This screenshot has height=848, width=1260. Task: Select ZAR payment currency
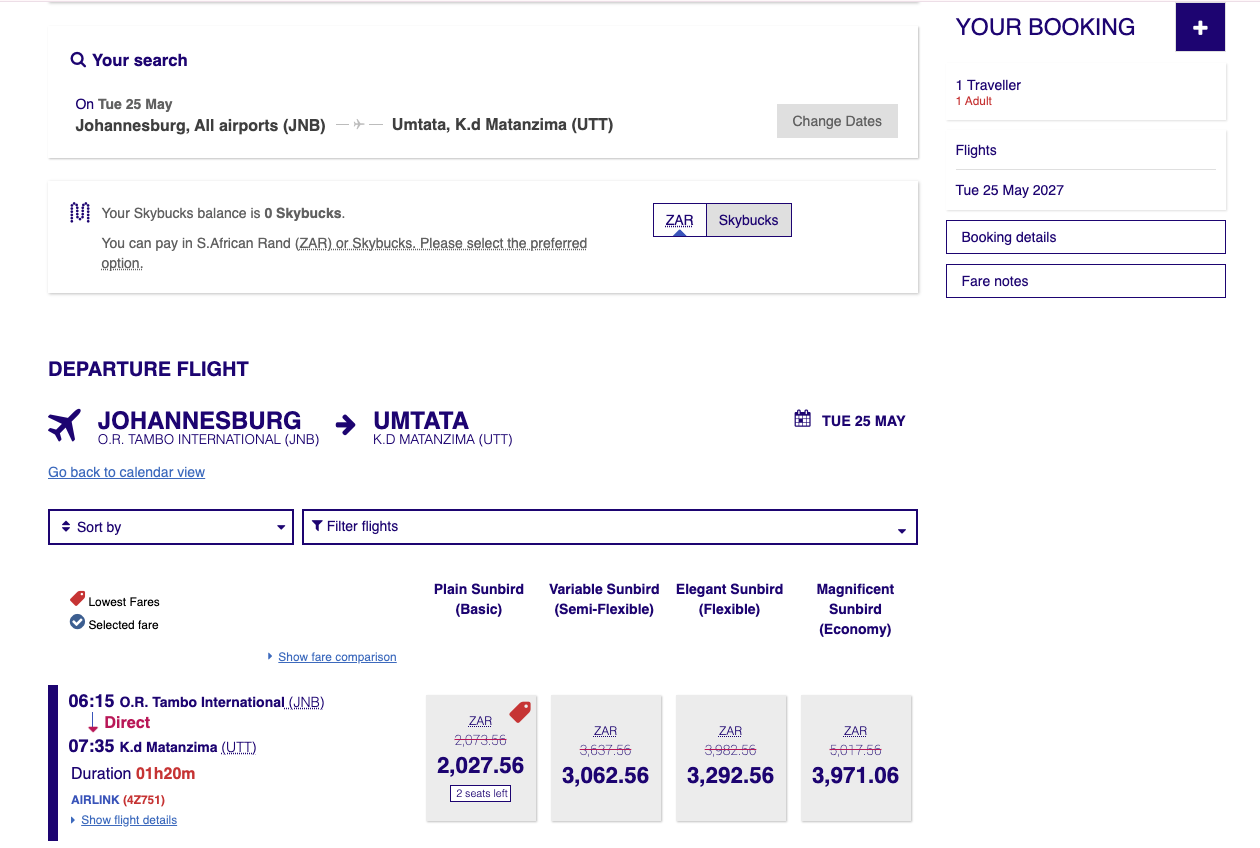pos(679,220)
